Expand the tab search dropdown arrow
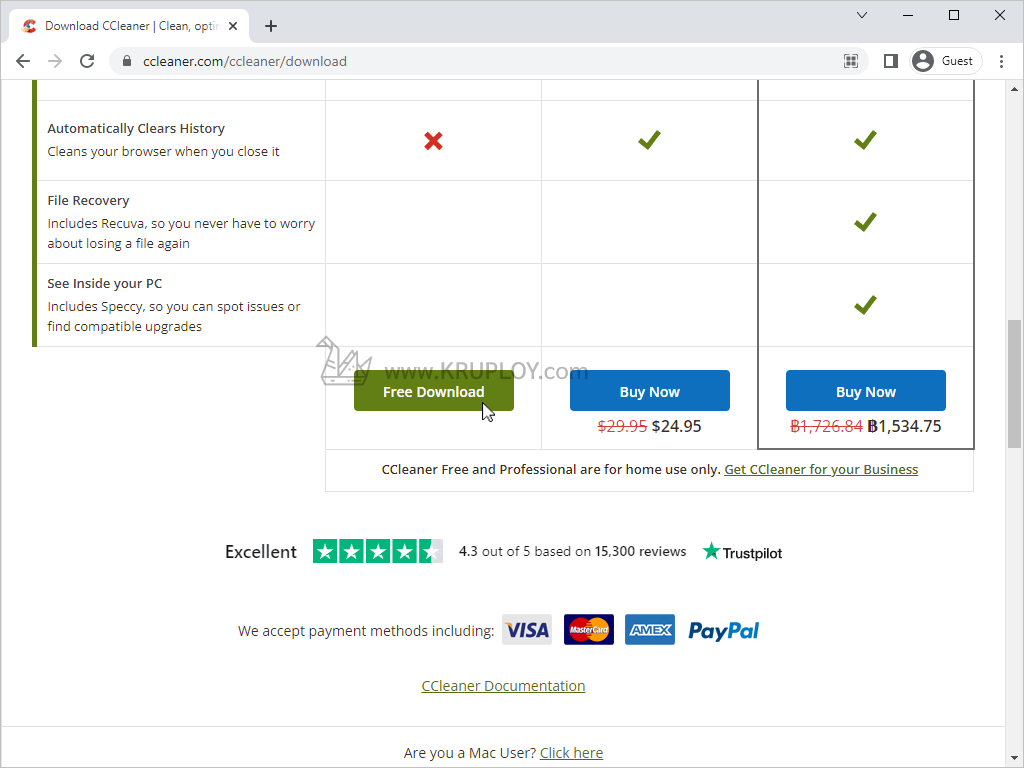1024x768 pixels. click(x=862, y=15)
